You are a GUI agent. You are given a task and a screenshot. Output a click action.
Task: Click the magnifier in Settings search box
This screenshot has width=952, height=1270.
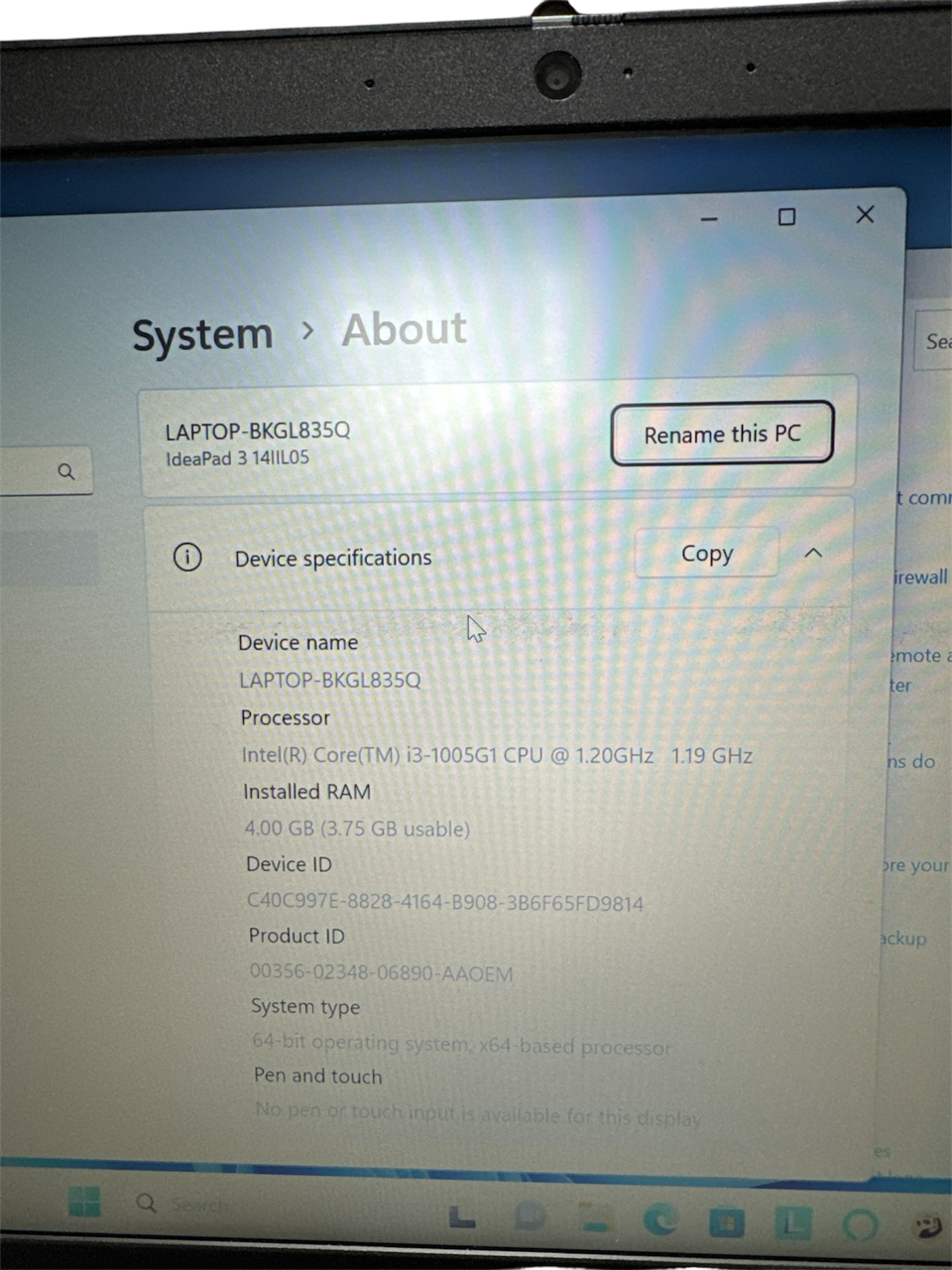click(x=66, y=471)
